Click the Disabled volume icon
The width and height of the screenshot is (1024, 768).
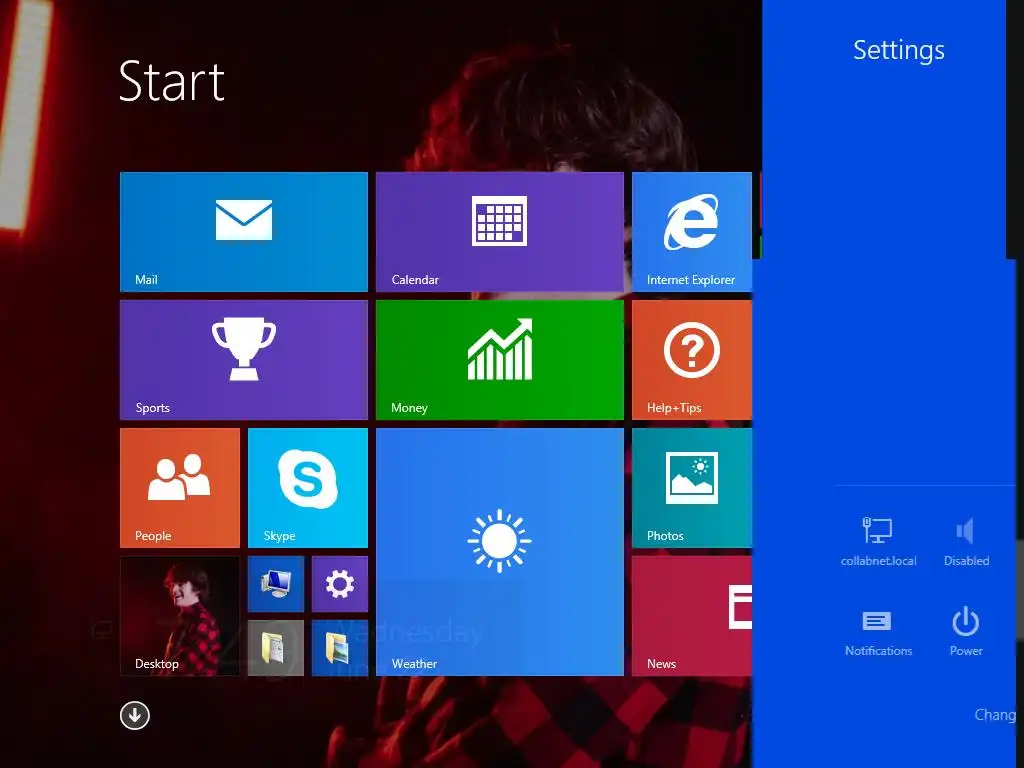(x=967, y=541)
